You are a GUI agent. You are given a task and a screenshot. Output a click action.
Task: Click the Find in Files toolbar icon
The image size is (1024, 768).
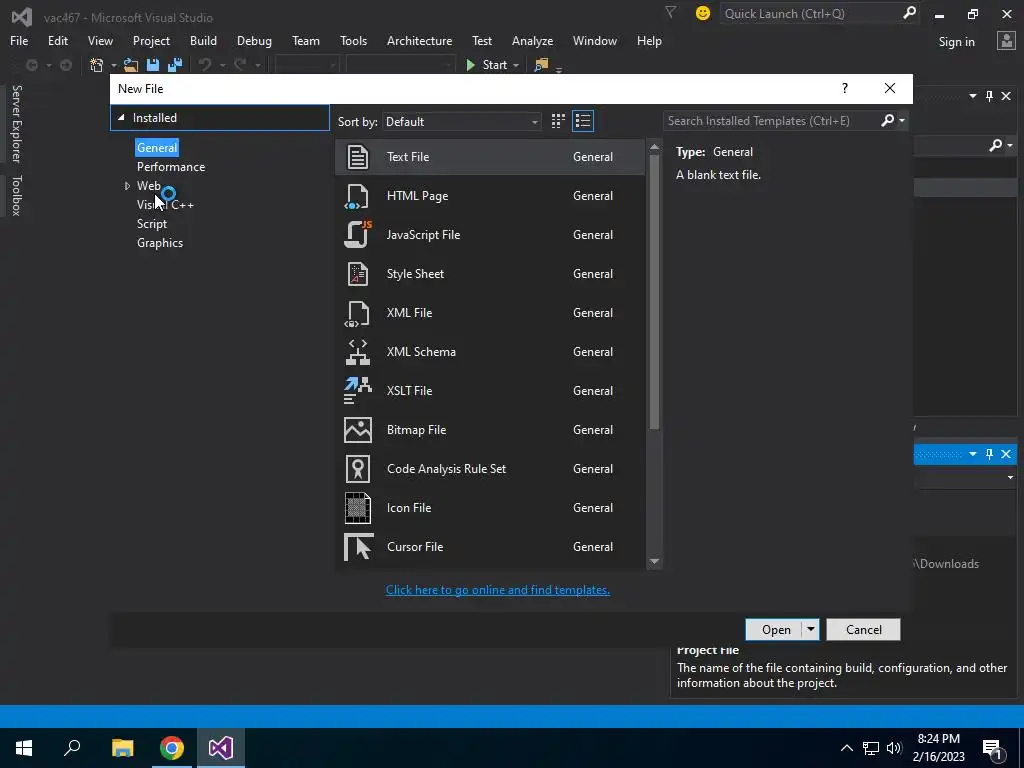point(541,65)
